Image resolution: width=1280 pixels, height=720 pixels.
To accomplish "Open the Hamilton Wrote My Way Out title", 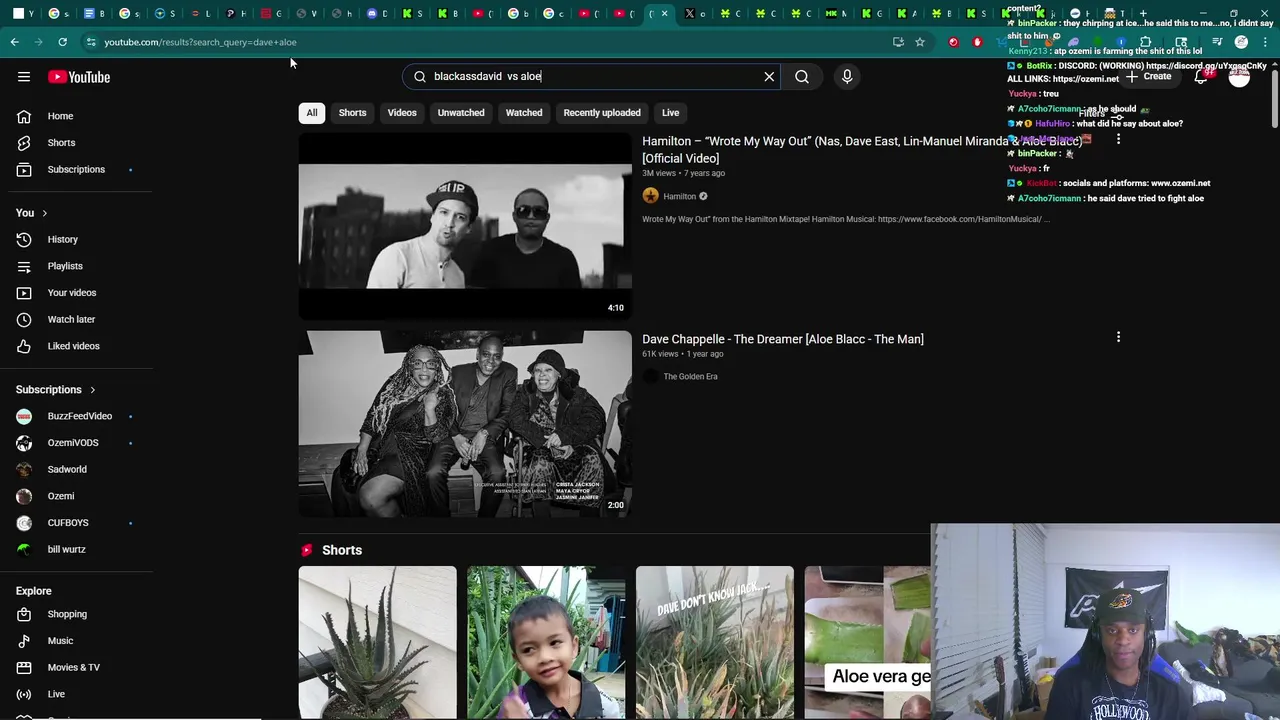I will 862,150.
